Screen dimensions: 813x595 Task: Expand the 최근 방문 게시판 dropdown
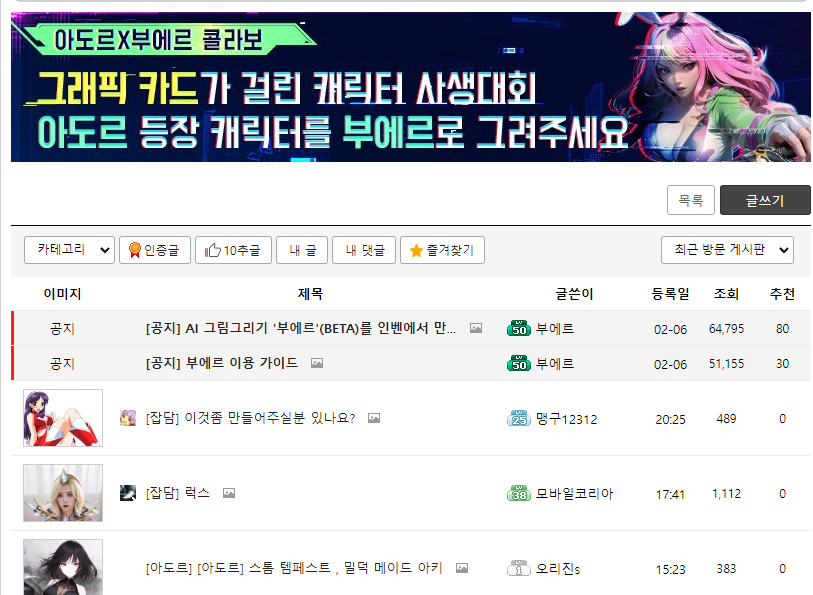pos(727,250)
